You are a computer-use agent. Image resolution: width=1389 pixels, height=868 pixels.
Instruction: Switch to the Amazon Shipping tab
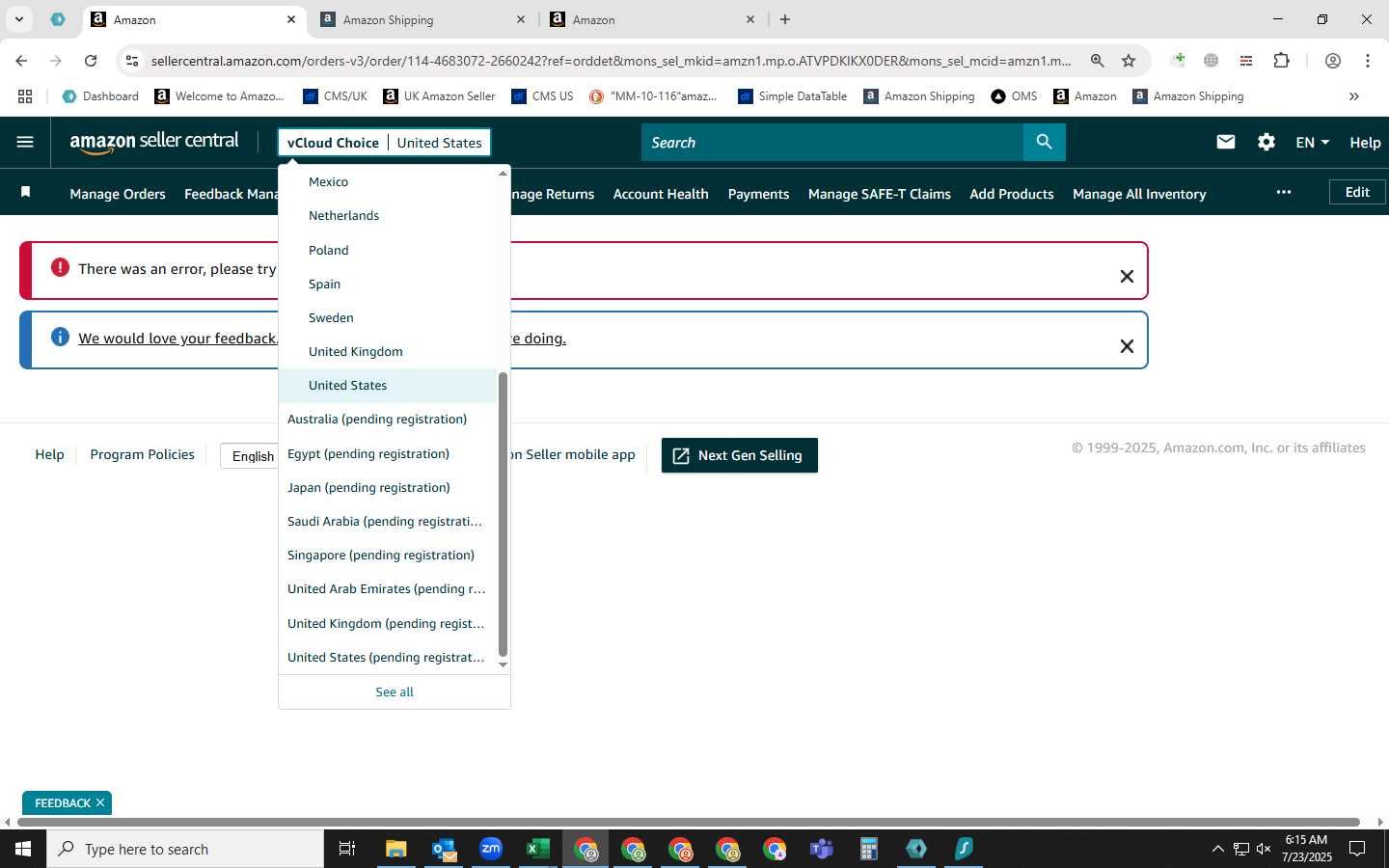pyautogui.click(x=423, y=19)
